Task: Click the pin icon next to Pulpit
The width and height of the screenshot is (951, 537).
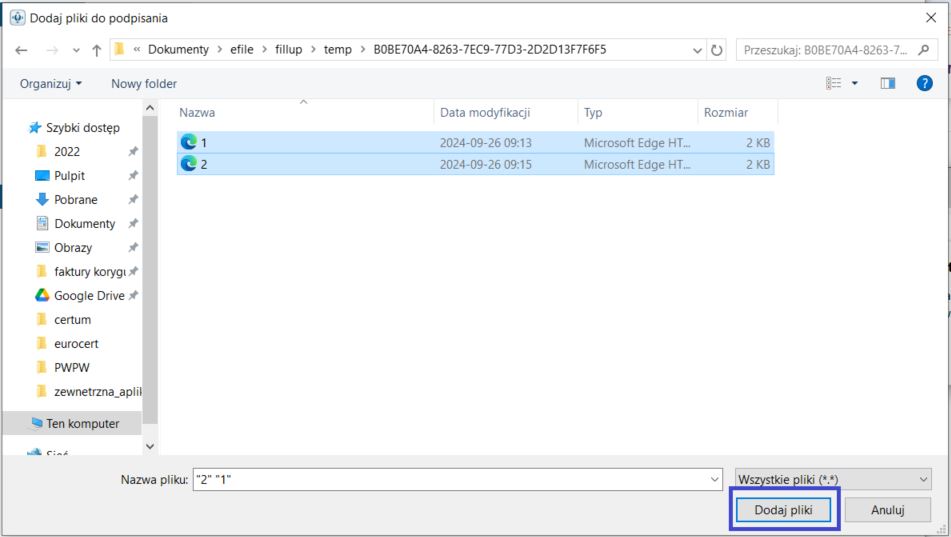Action: point(133,176)
